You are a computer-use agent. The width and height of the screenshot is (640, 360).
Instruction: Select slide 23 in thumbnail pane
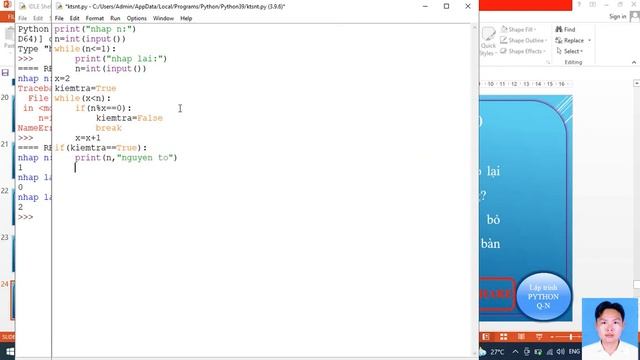(5, 237)
